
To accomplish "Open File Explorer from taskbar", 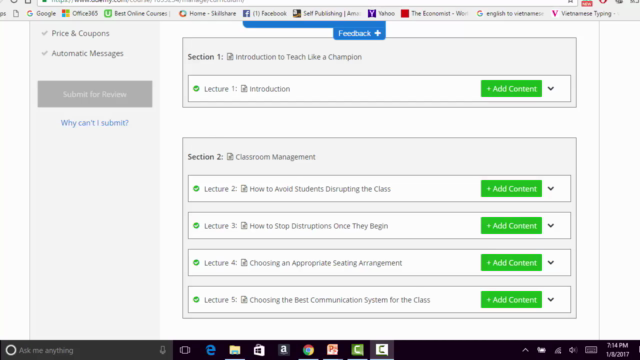I will point(235,350).
